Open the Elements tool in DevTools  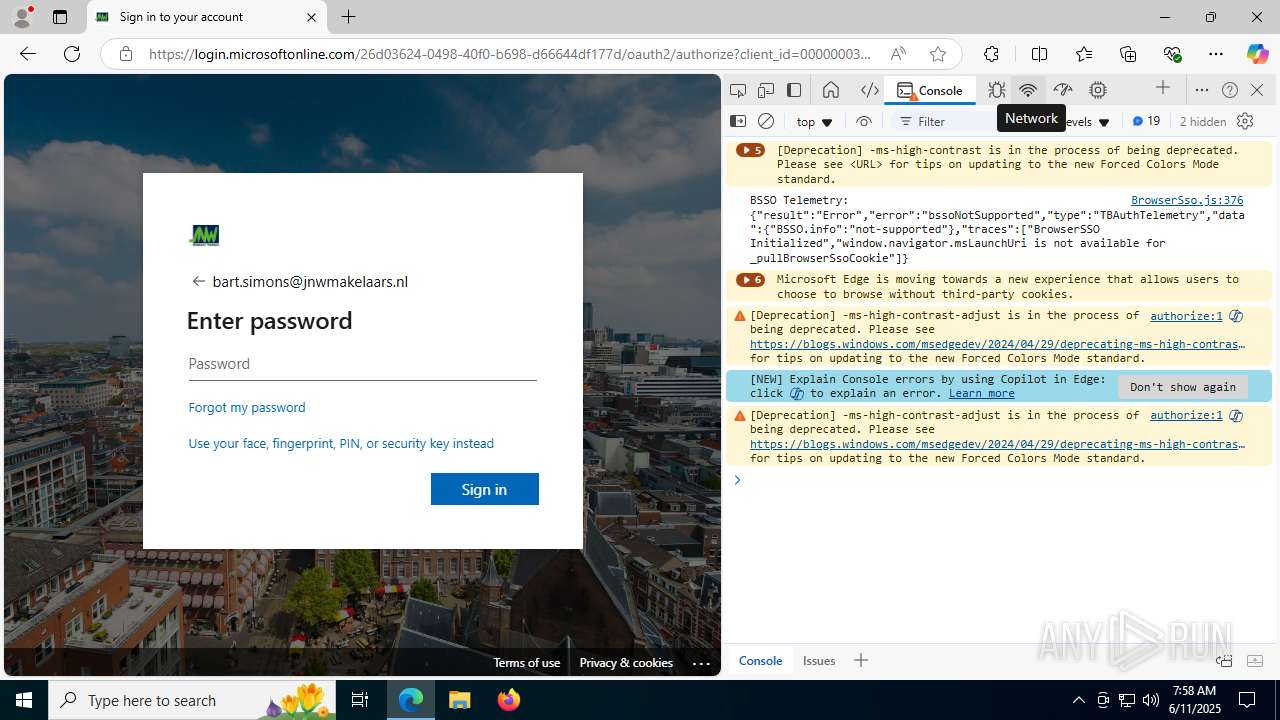coord(870,90)
